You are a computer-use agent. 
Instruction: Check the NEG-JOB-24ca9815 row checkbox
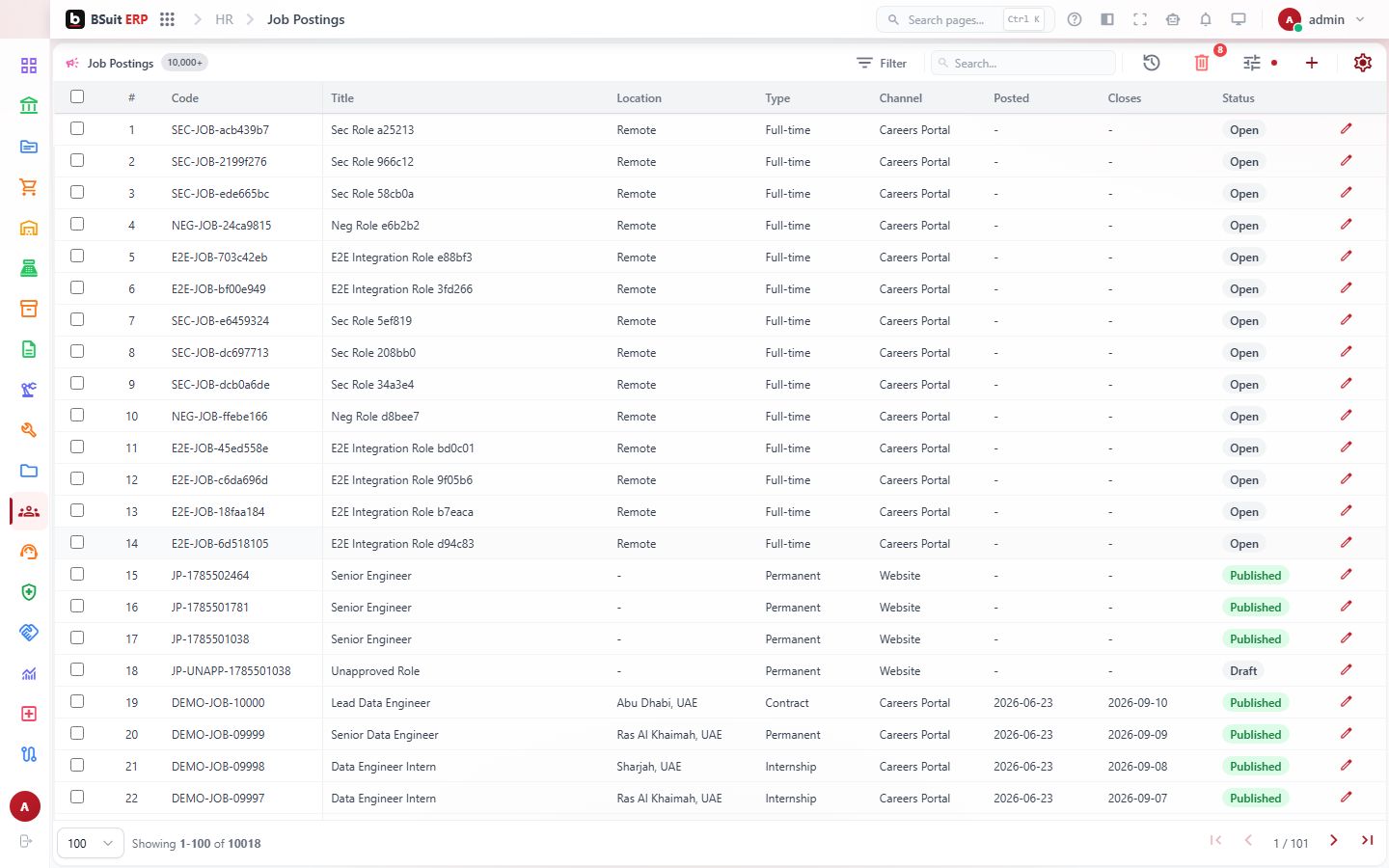(77, 224)
